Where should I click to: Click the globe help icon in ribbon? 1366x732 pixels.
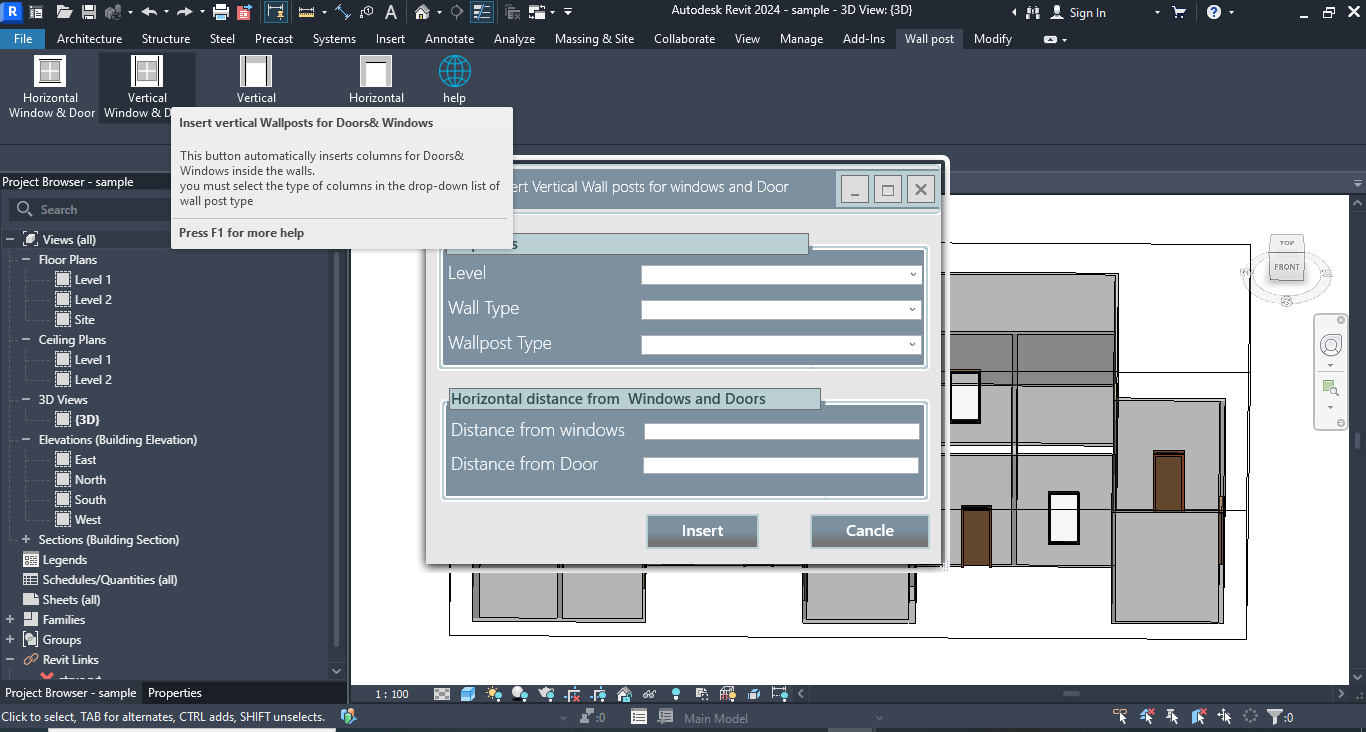pyautogui.click(x=454, y=72)
